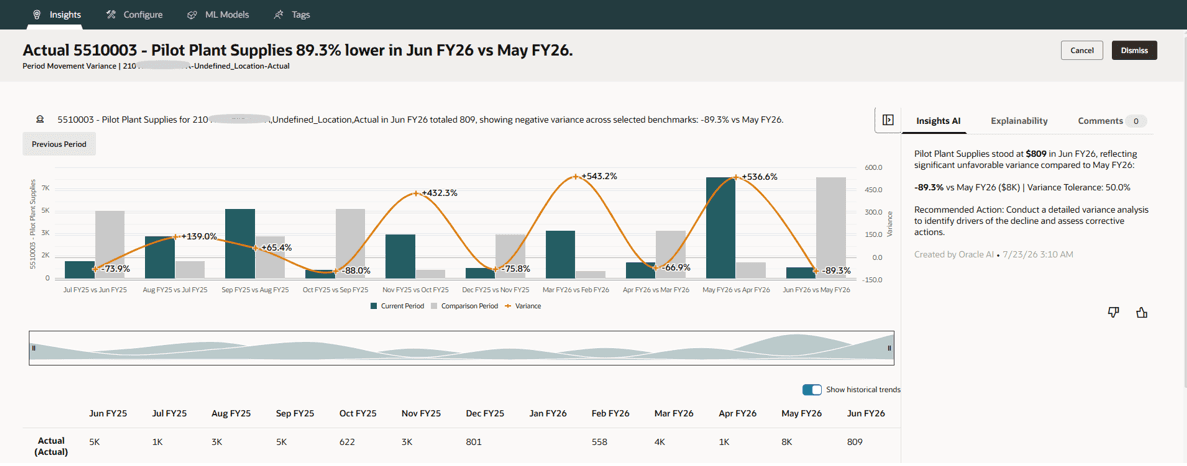The width and height of the screenshot is (1187, 466).
Task: Click left handle of chart range slider
Action: point(33,348)
